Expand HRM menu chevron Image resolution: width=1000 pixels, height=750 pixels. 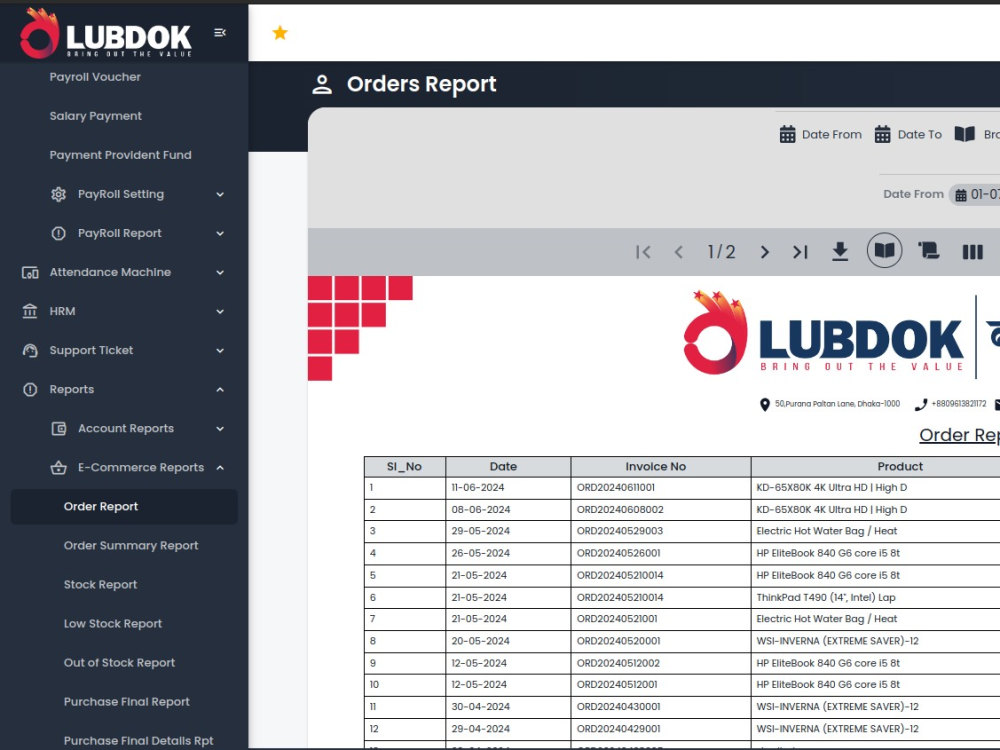(220, 312)
